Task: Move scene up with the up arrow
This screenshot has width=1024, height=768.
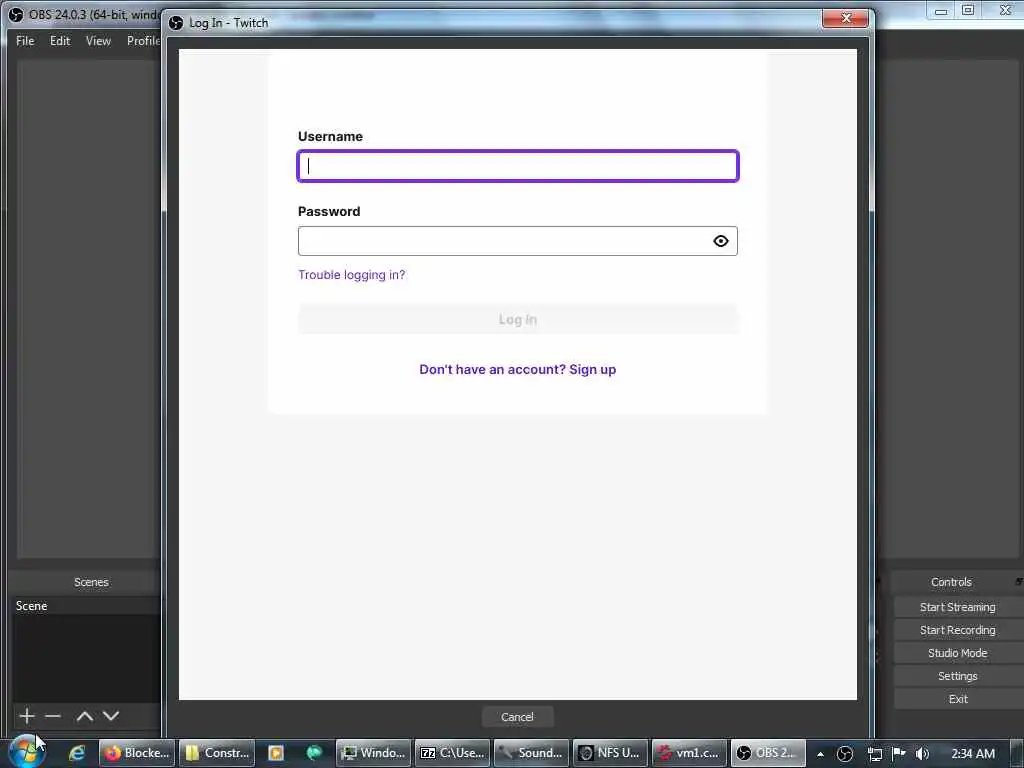Action: pyautogui.click(x=84, y=716)
